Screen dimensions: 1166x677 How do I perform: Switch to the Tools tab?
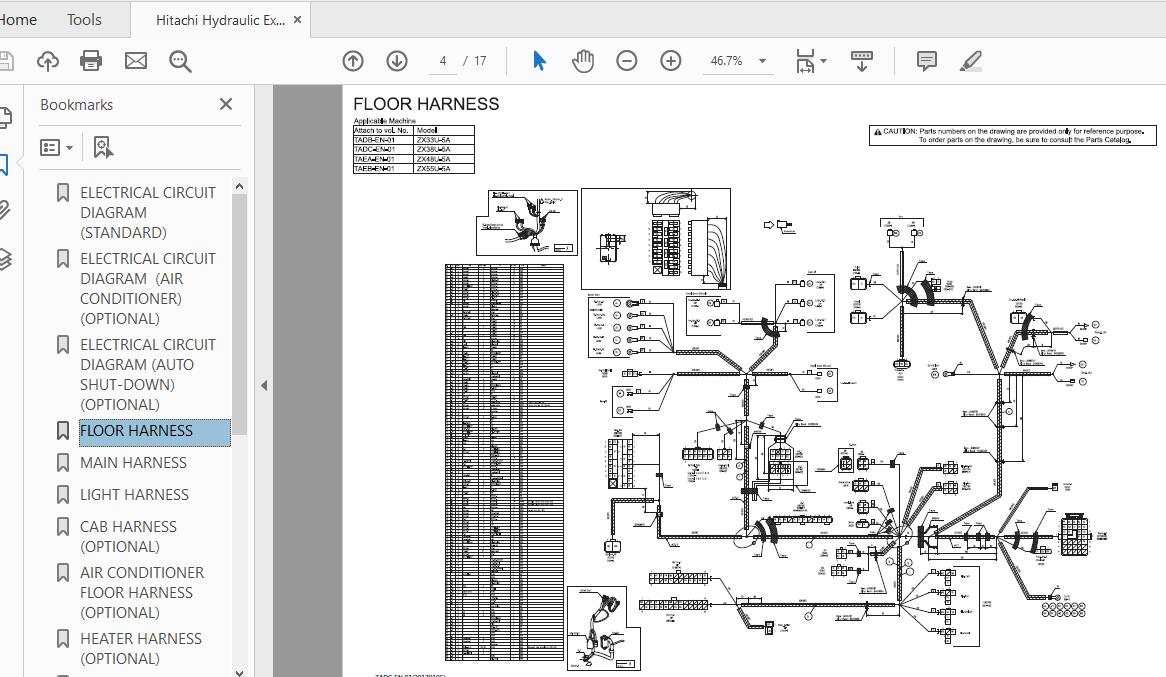click(84, 20)
